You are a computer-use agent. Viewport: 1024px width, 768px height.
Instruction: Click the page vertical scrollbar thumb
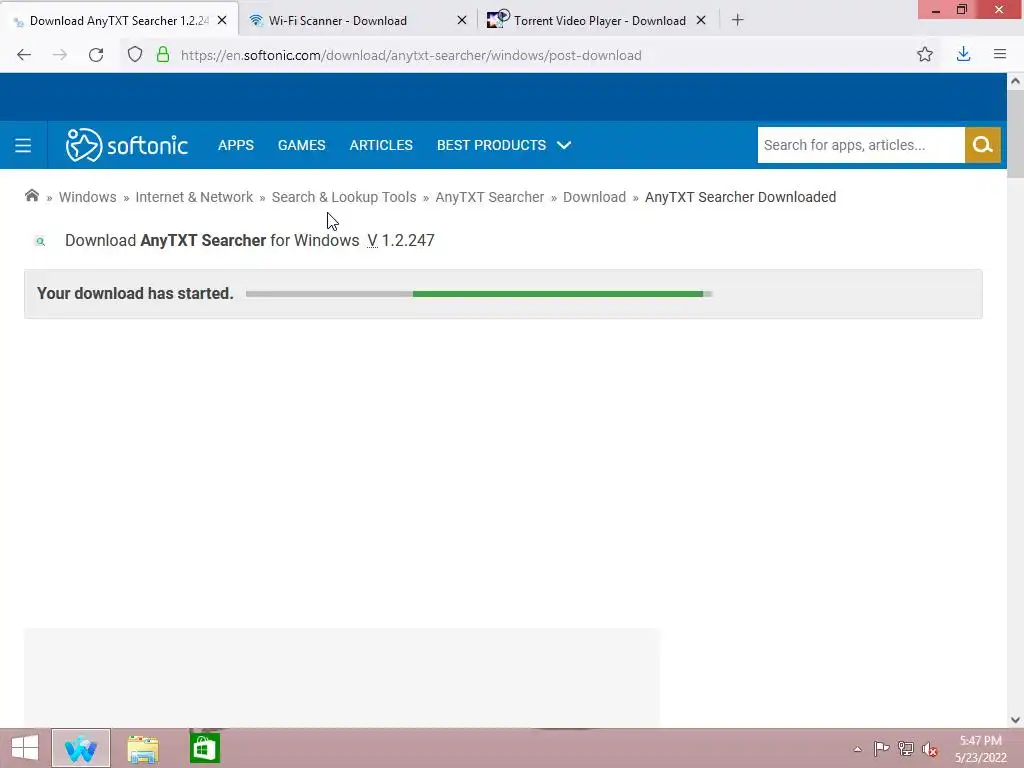coord(1015,134)
